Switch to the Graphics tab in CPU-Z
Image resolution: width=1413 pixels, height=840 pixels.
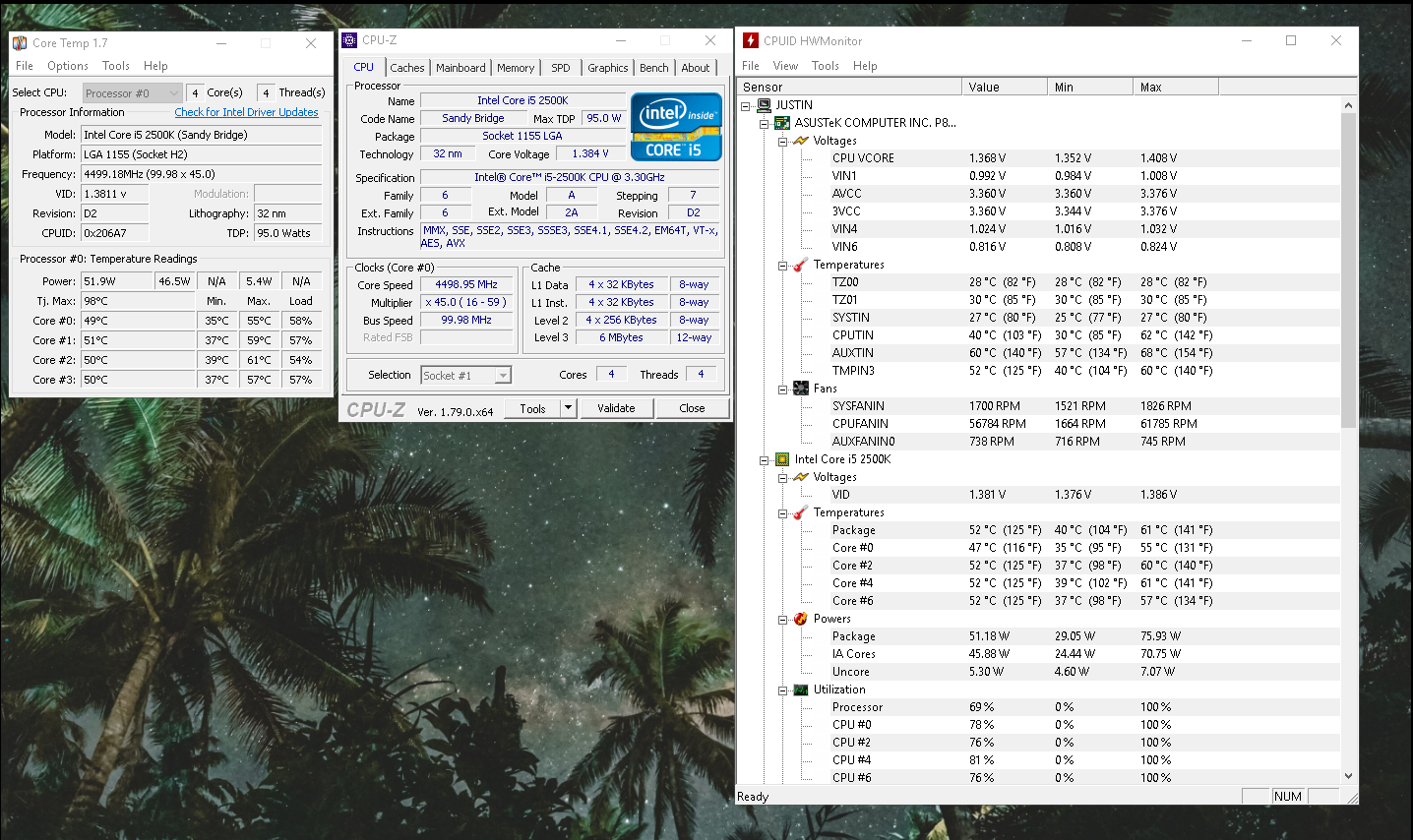[608, 68]
